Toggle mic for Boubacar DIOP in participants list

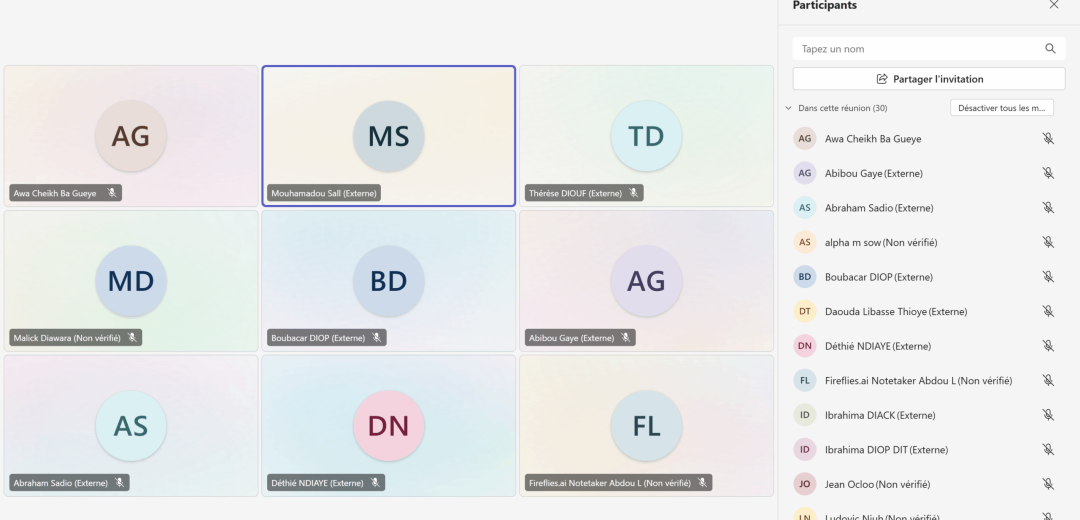click(1048, 277)
